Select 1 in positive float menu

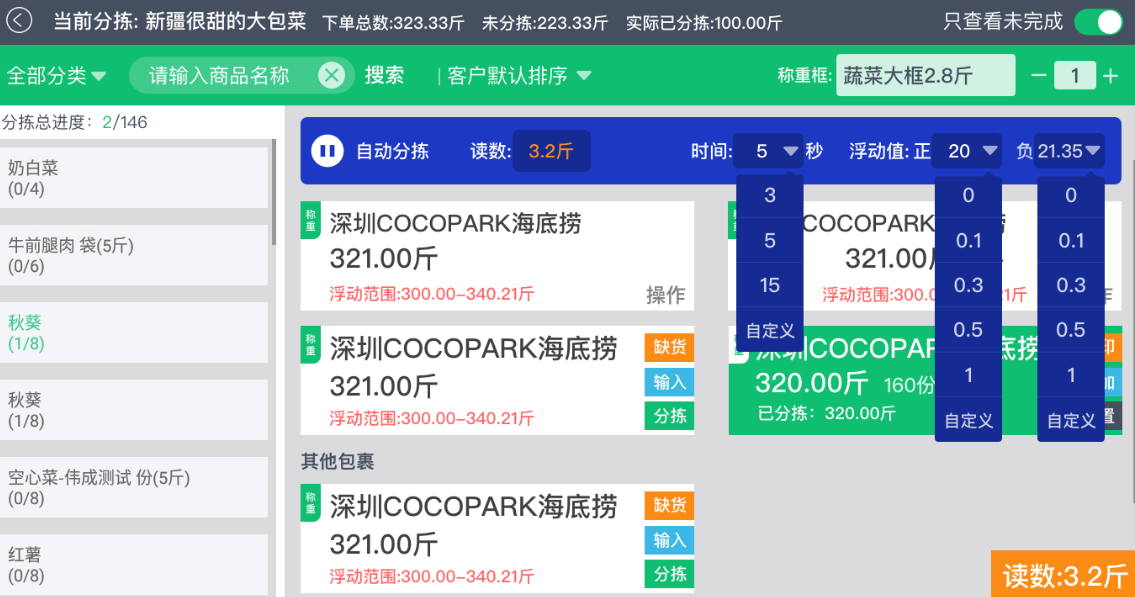click(x=969, y=375)
